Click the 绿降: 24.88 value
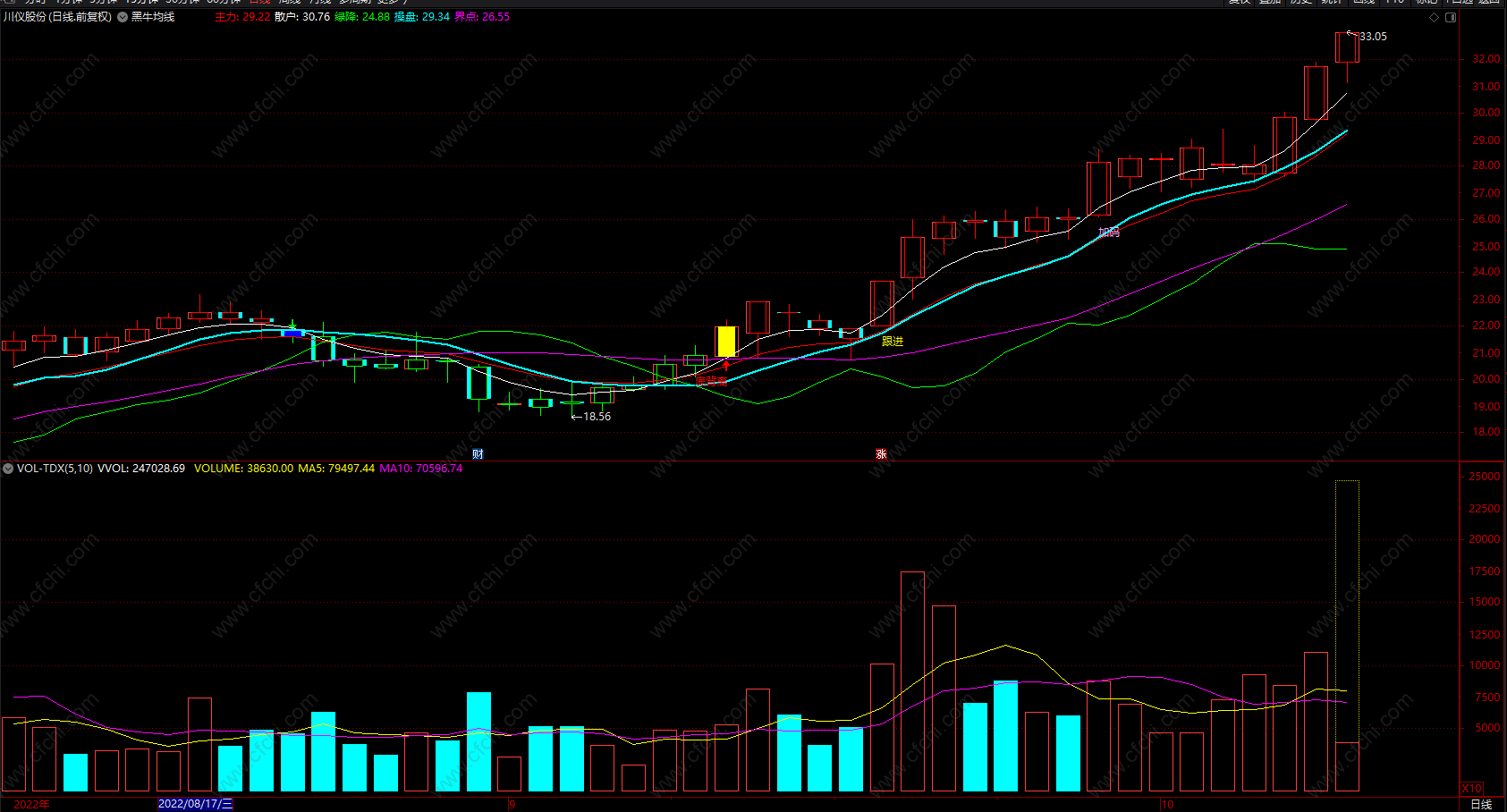The image size is (1507, 812). click(362, 17)
